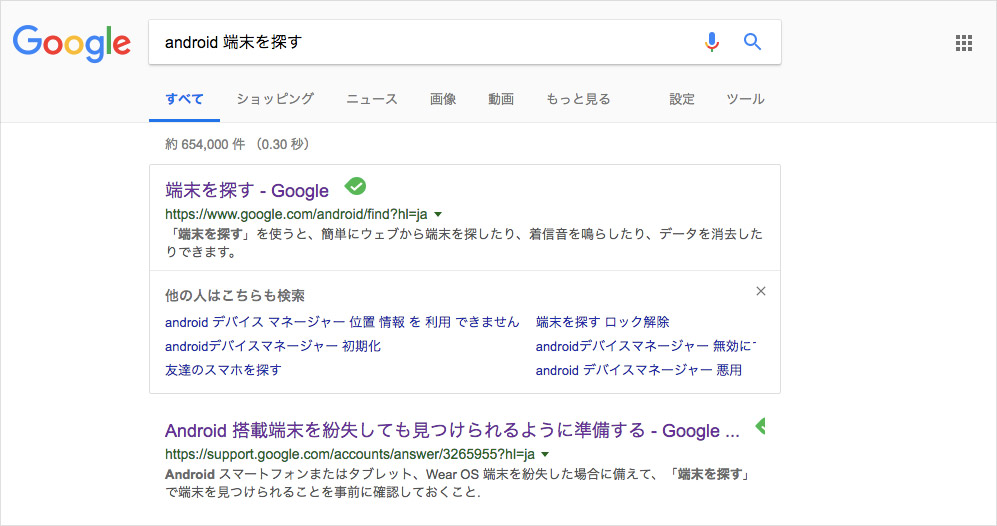
Task: Expand the もっと見る menu
Action: point(578,99)
